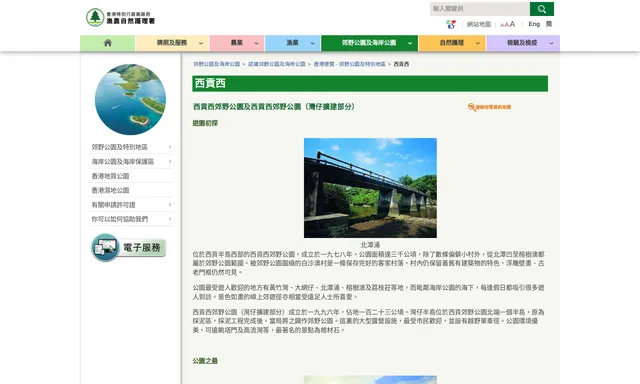The width and height of the screenshot is (640, 384).
Task: Click the orange map magnifier icon
Action: point(472,107)
